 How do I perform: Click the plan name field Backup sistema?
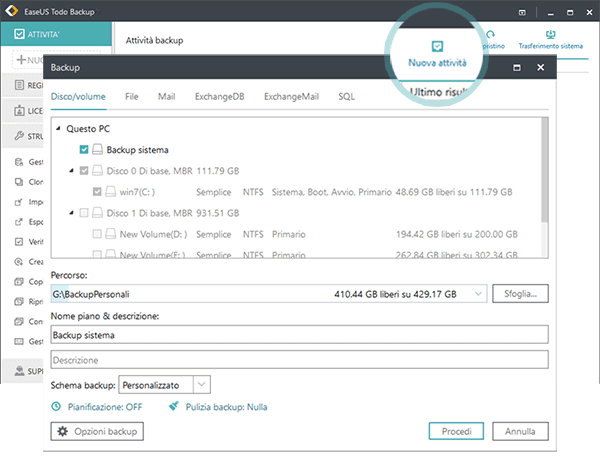coord(299,335)
